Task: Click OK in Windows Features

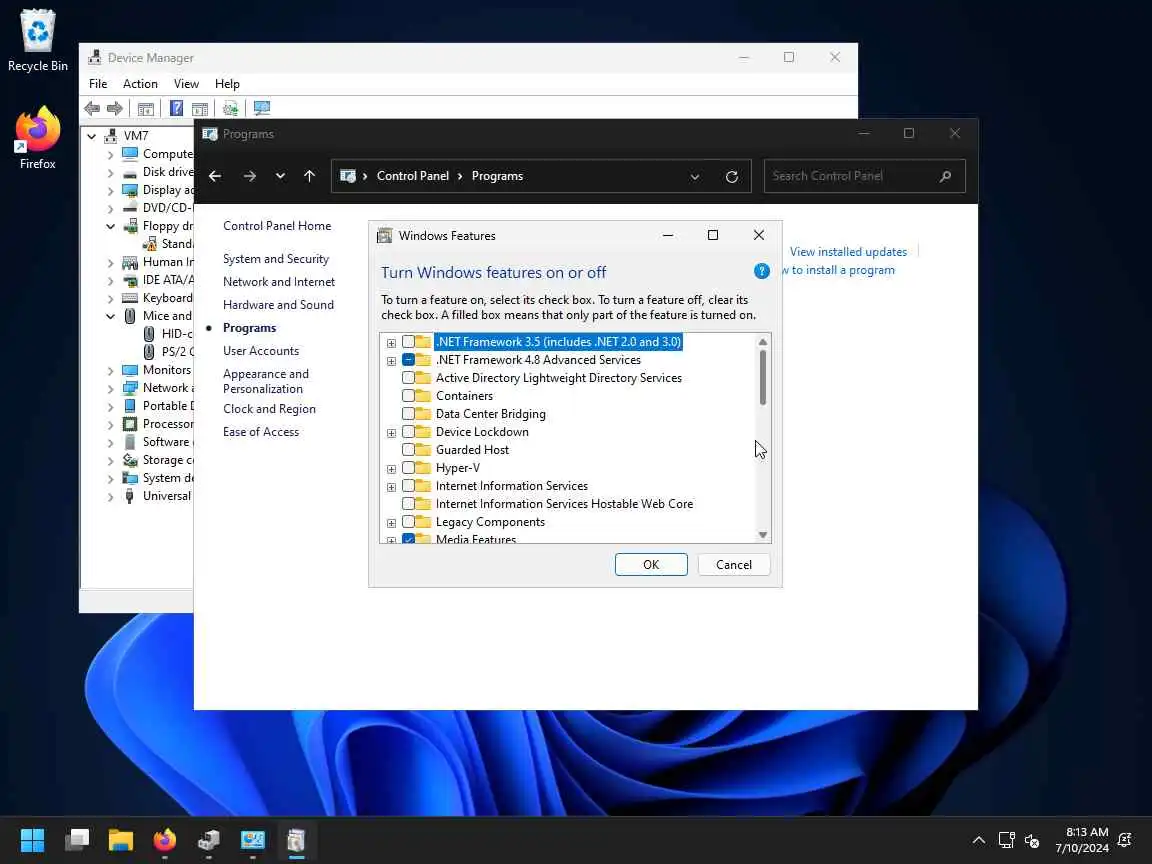Action: click(x=651, y=564)
